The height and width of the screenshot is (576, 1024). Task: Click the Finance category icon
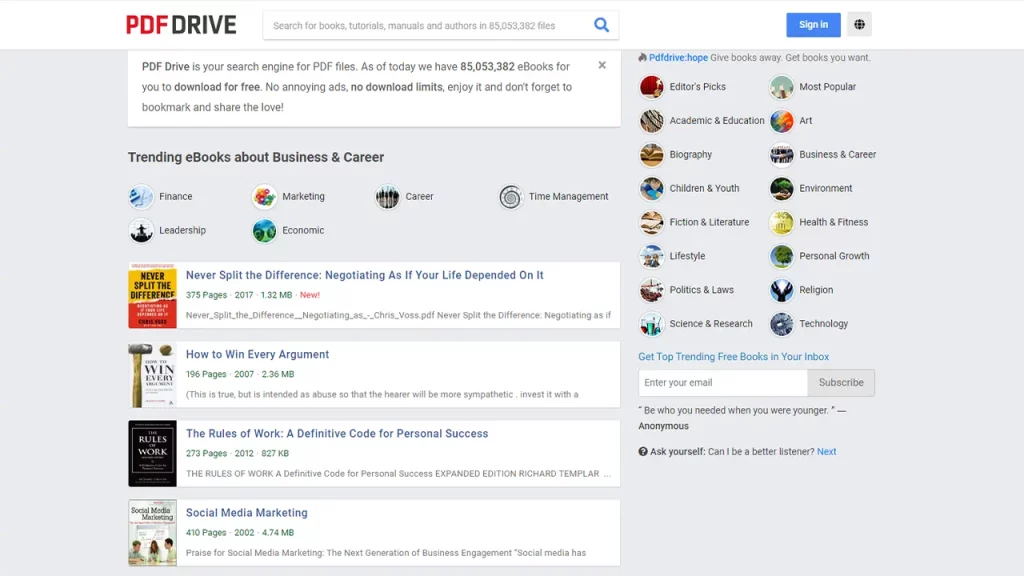tap(141, 197)
